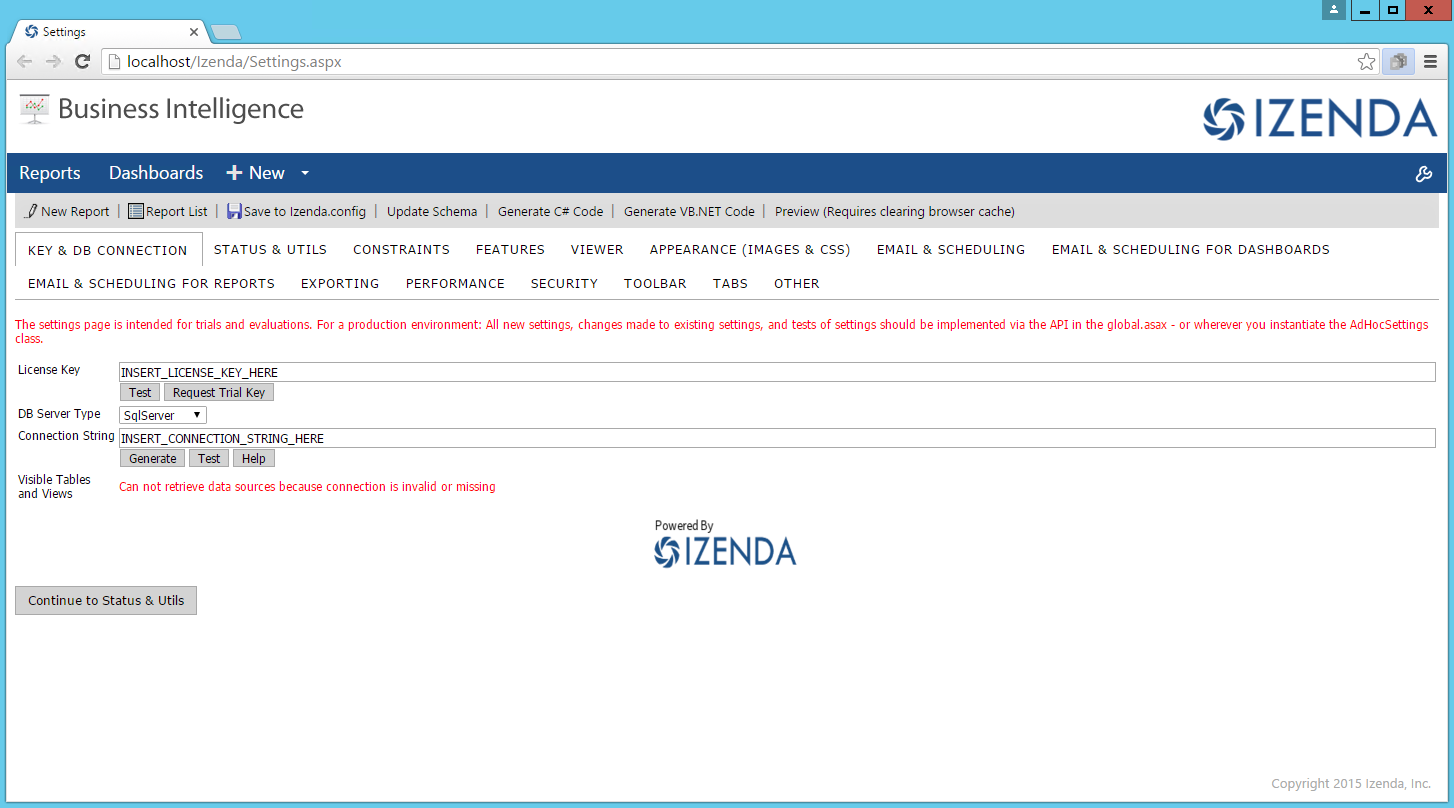Click the Generate C# Code link
This screenshot has width=1454, height=808.
pos(551,211)
